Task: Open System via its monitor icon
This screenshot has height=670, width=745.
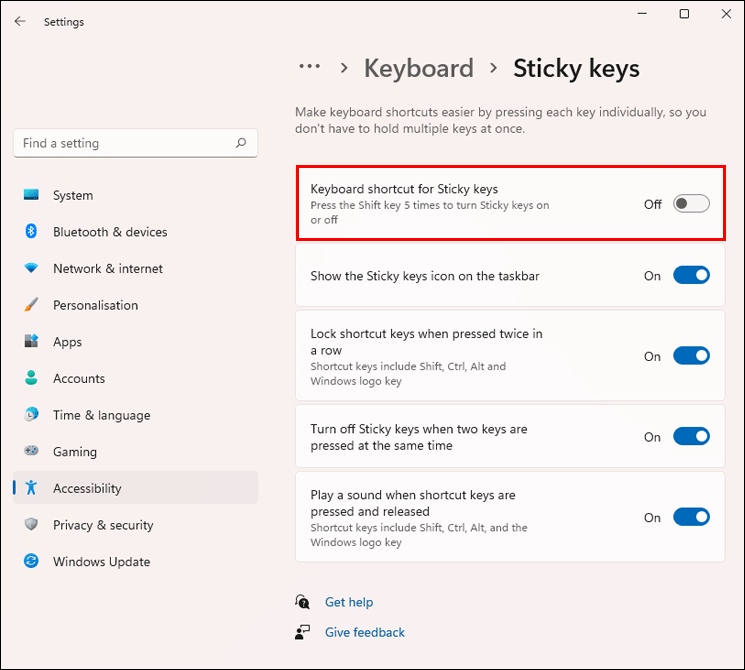Action: (31, 195)
